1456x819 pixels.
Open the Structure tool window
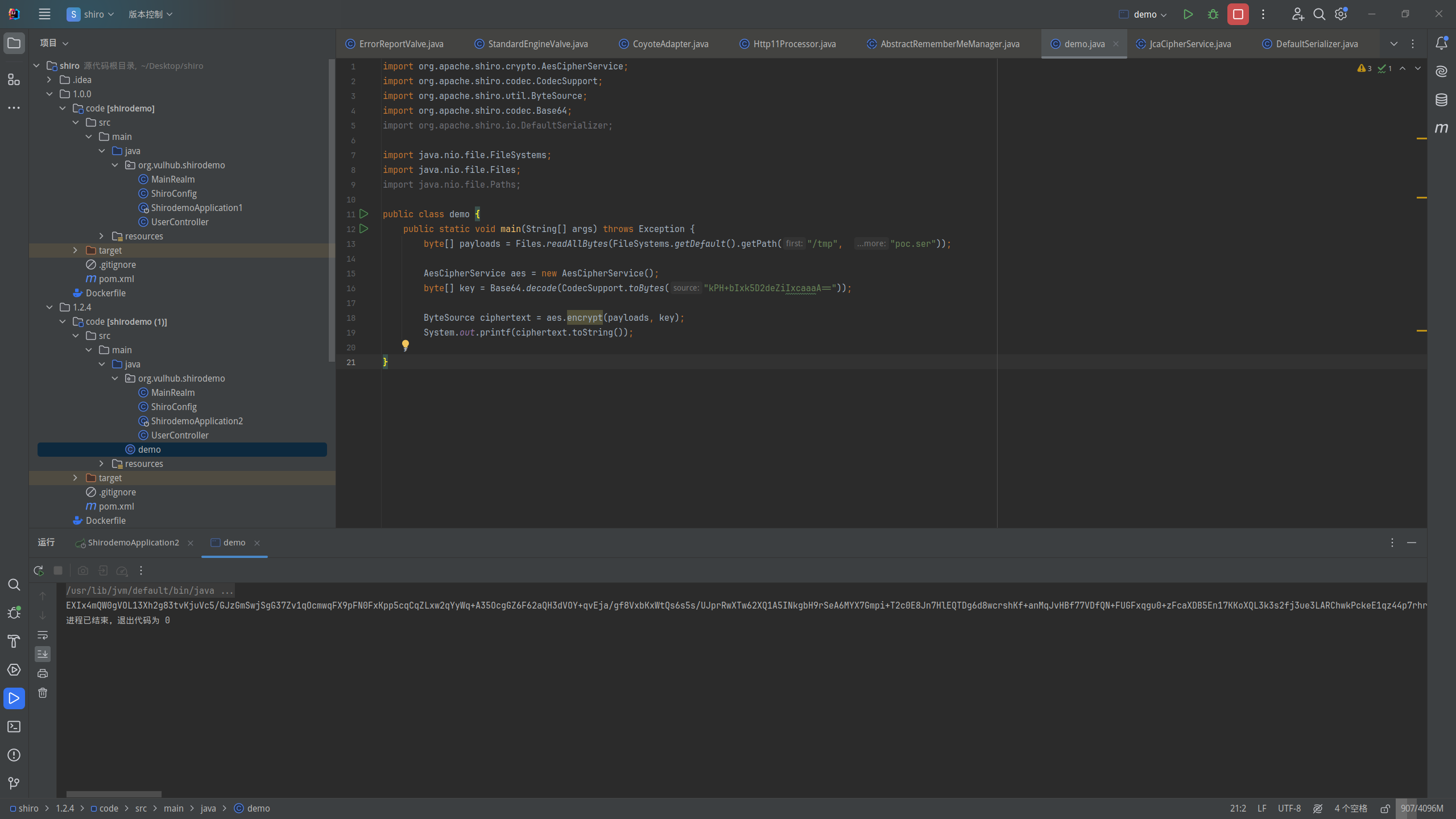click(14, 80)
